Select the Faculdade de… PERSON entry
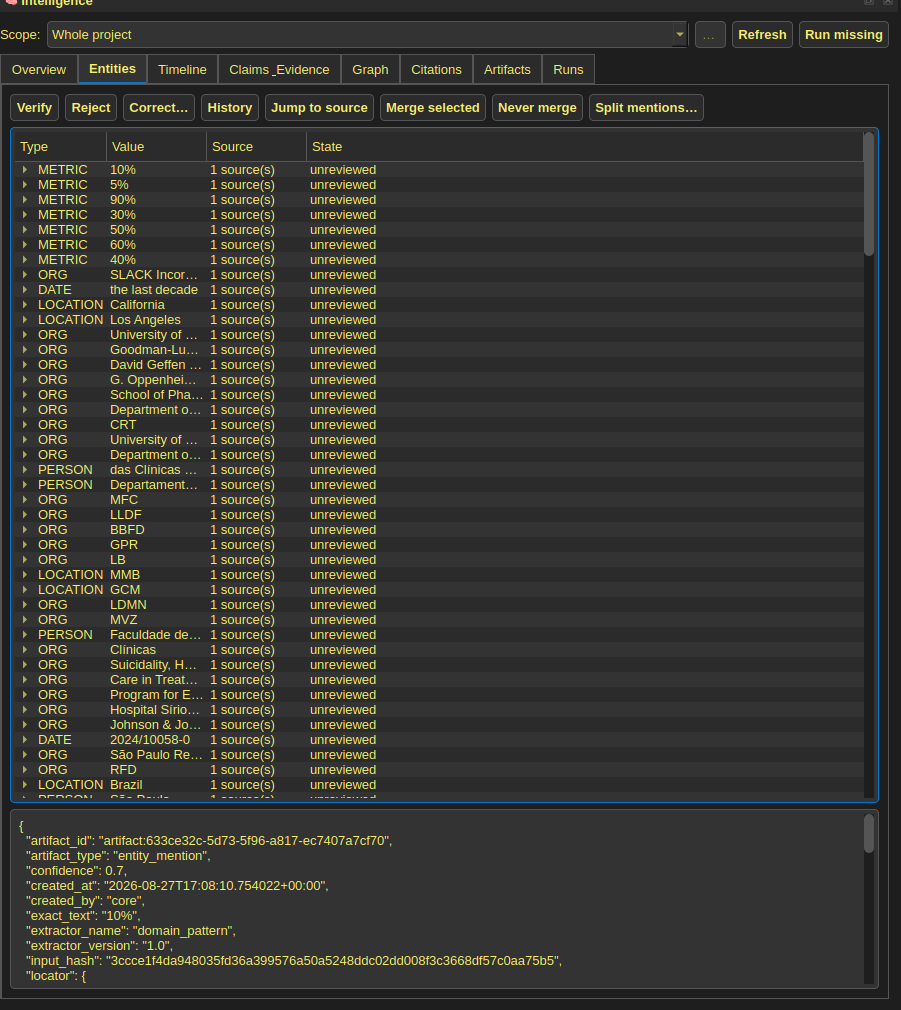901x1010 pixels. tap(155, 634)
